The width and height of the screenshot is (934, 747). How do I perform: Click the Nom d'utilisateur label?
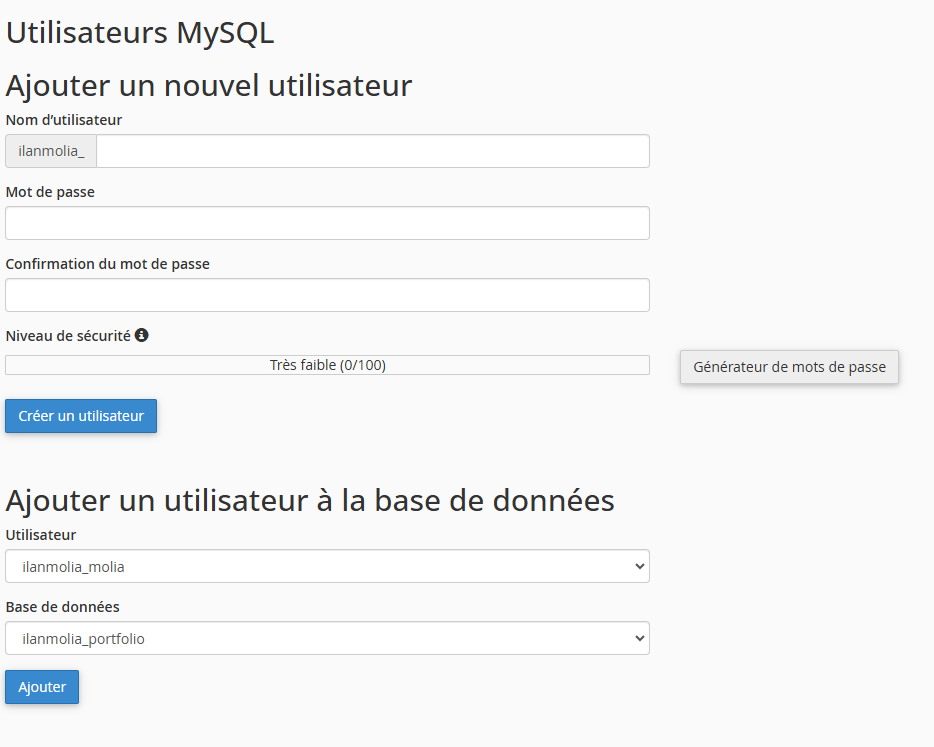point(64,120)
